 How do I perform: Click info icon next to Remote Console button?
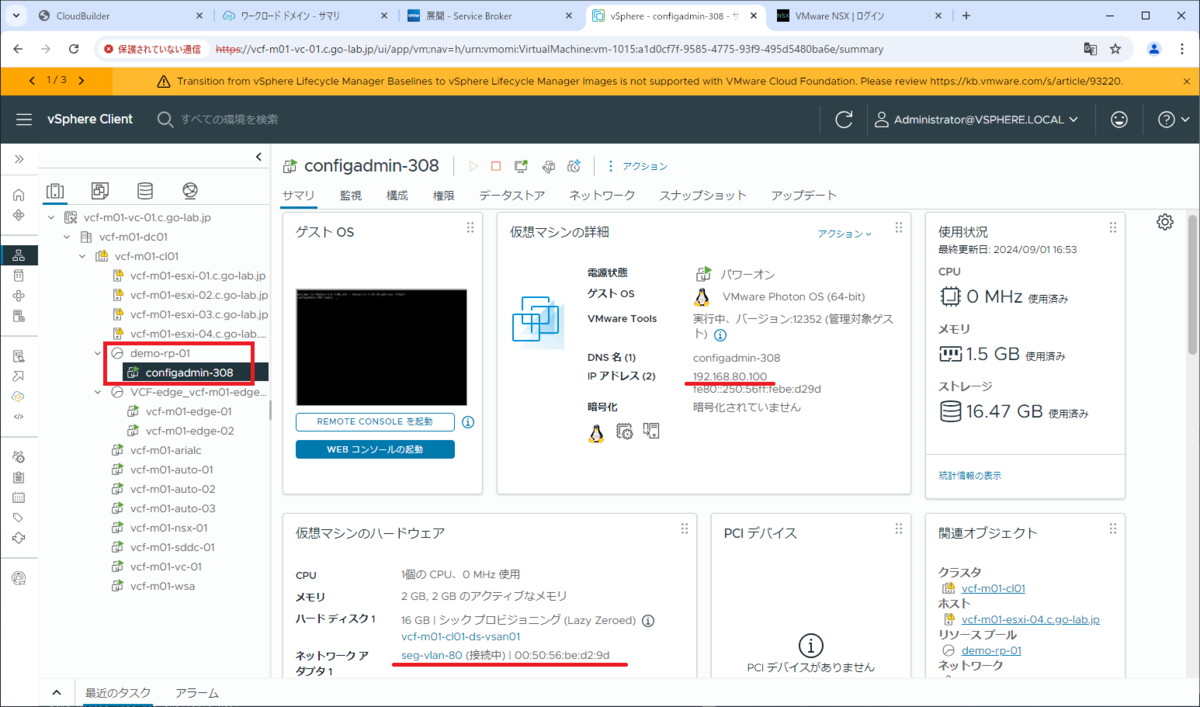[x=467, y=422]
